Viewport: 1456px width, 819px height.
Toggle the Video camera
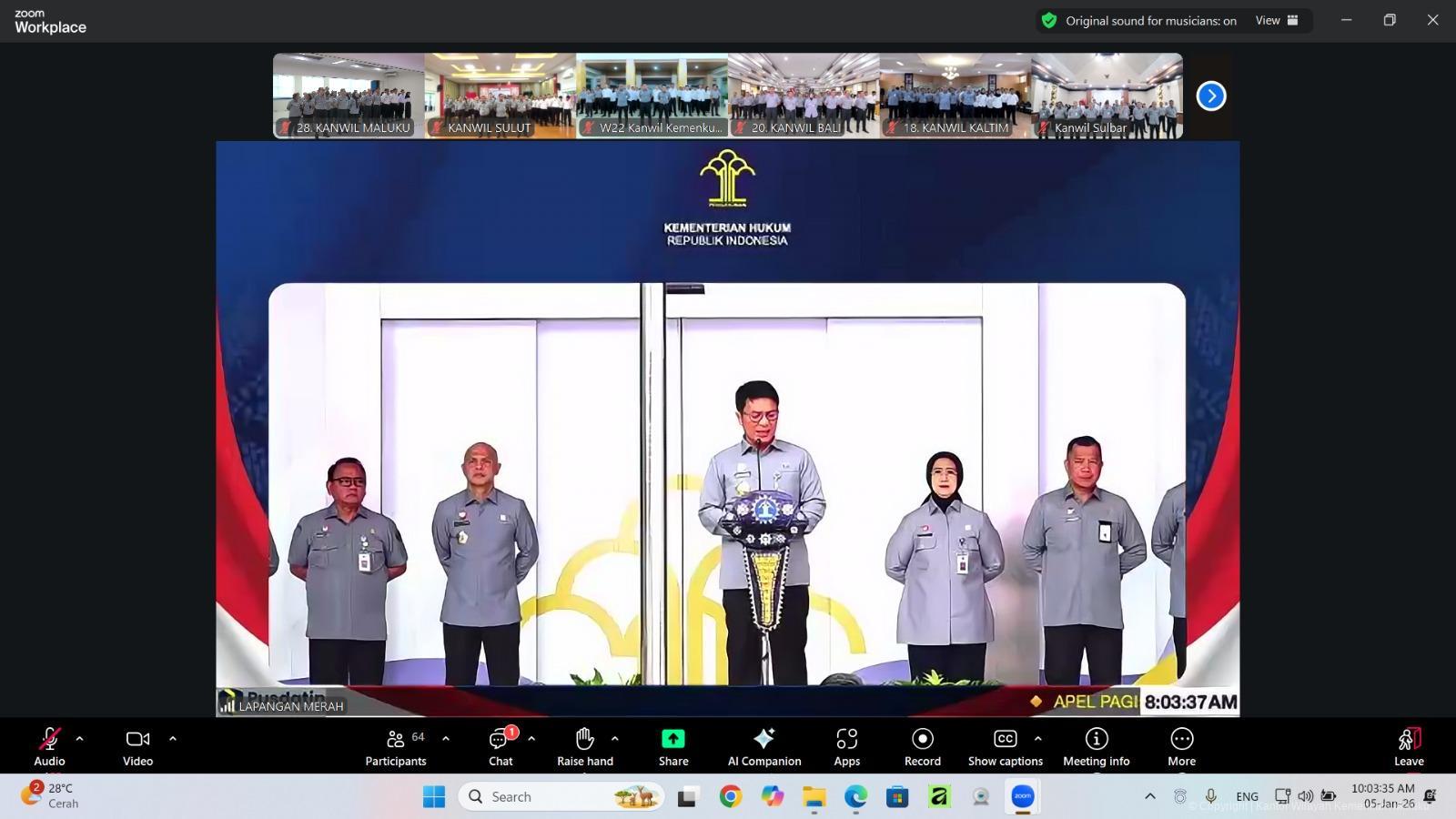(x=137, y=746)
